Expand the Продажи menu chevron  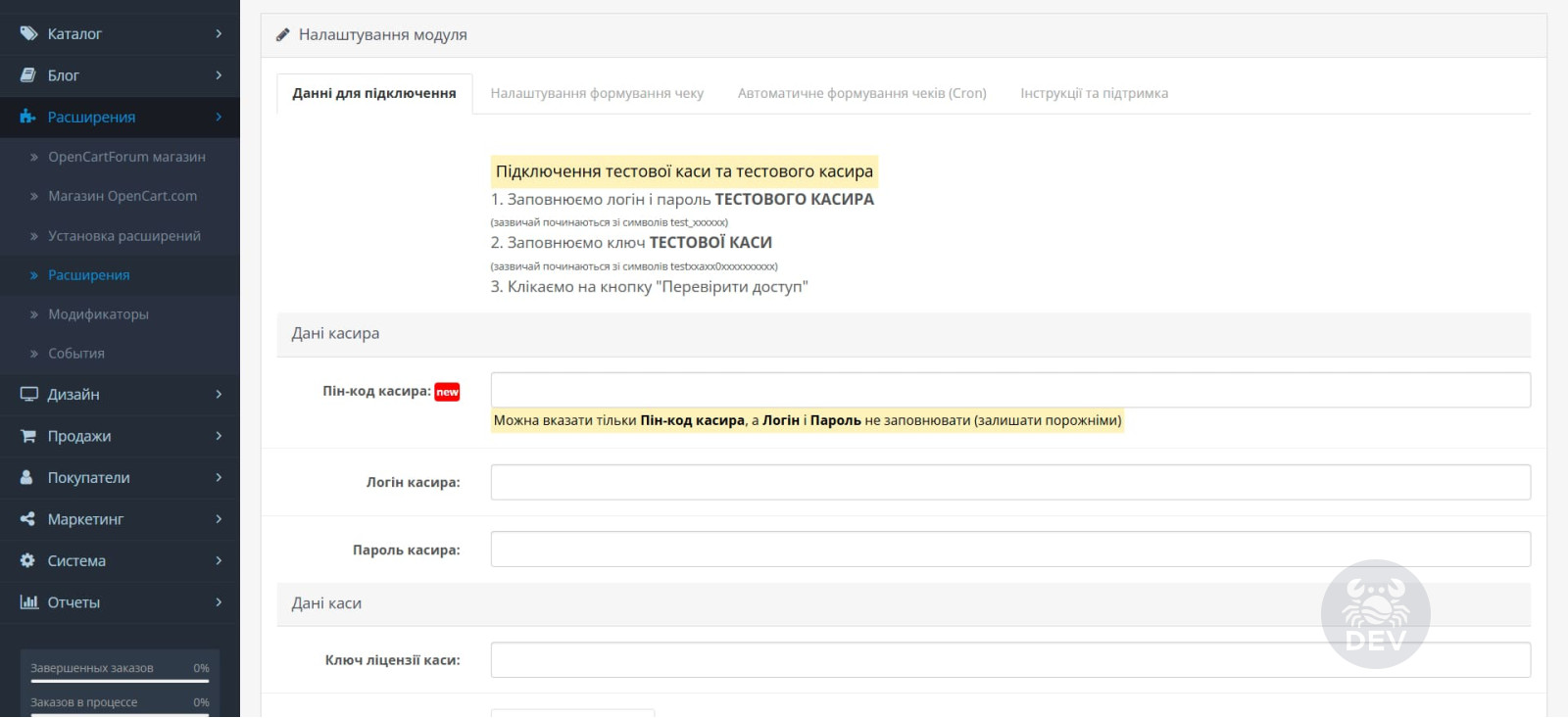[219, 436]
